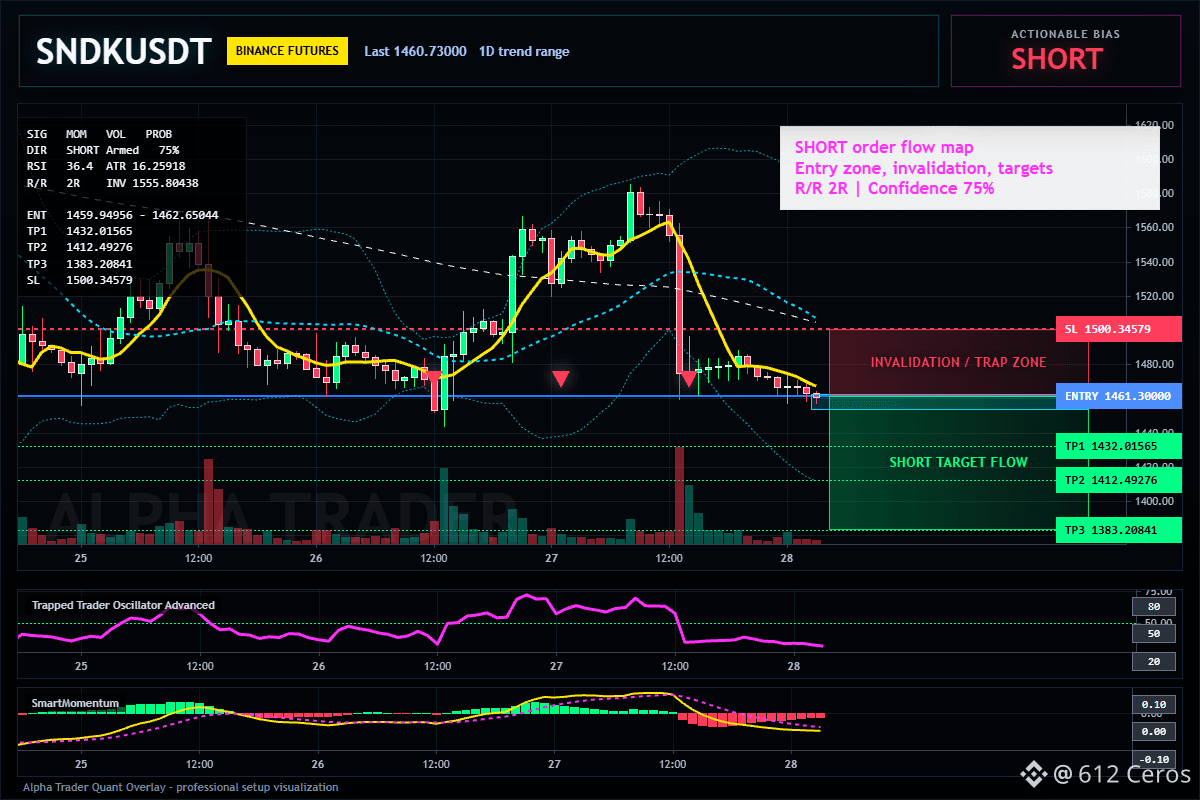Click 'Entry zone, invalidation, targets' annotation line
Screen dimensions: 1200x800
pyautogui.click(x=924, y=168)
